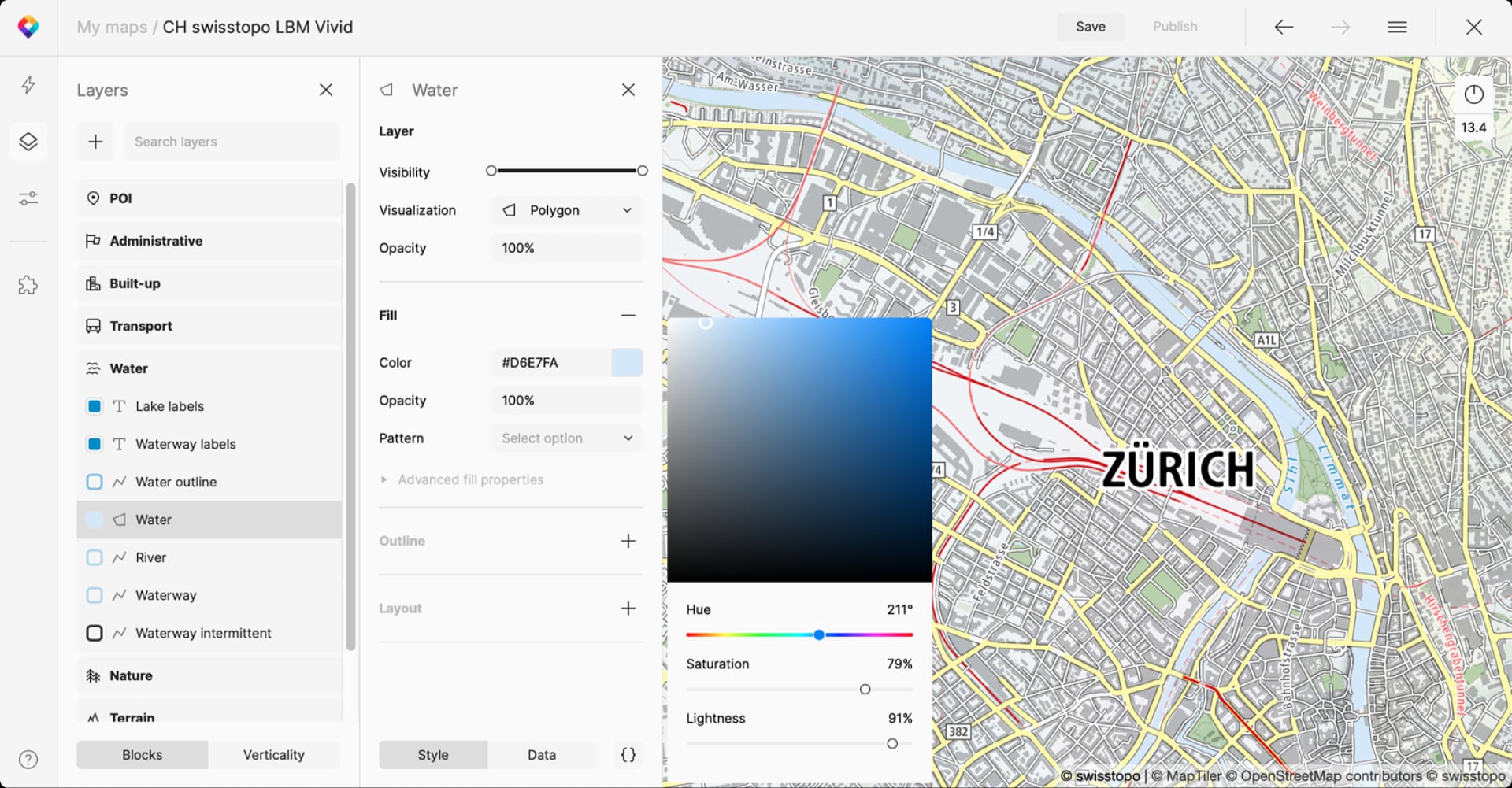
Task: Open the Pattern Select option dropdown
Action: [x=567, y=438]
